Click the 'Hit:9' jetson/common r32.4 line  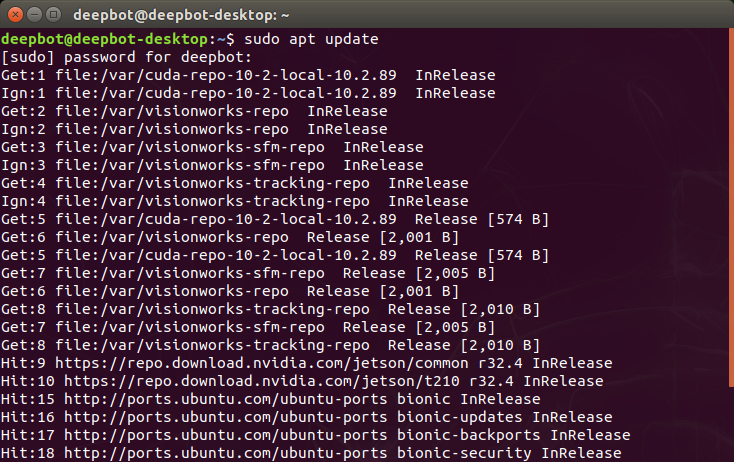[x=307, y=363]
